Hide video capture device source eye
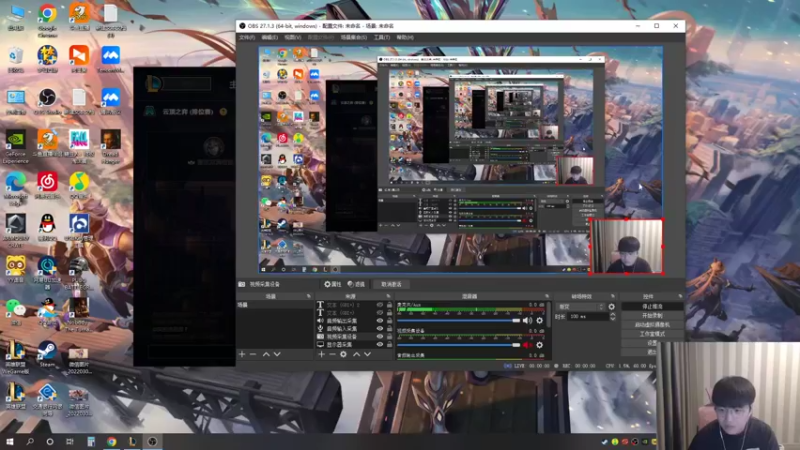Viewport: 800px width, 450px height. click(380, 337)
